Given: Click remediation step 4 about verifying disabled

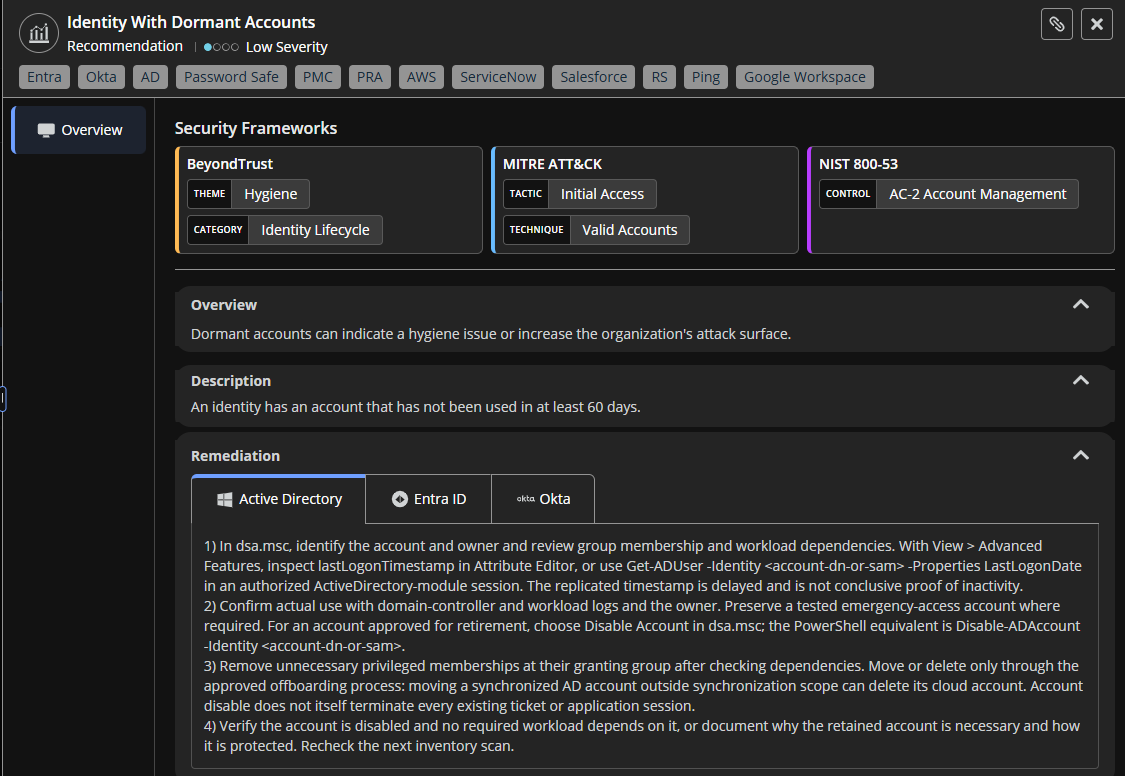Looking at the screenshot, I should pos(641,736).
